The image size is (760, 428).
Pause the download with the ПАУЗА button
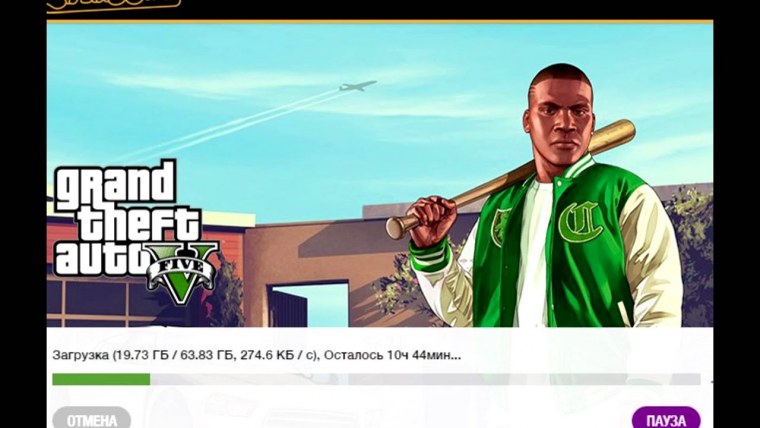666,418
